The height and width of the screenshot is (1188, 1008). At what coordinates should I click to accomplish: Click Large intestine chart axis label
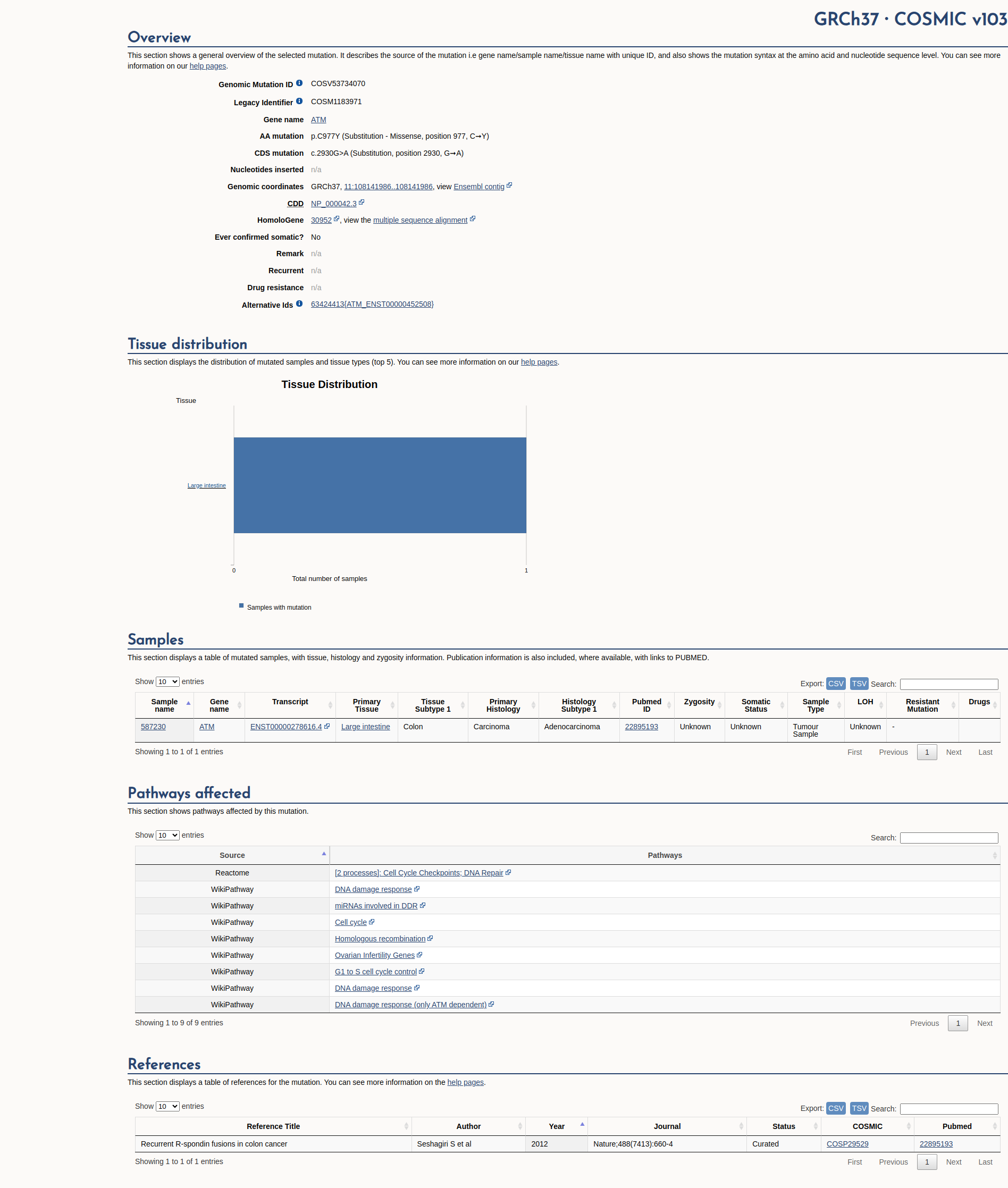(206, 485)
